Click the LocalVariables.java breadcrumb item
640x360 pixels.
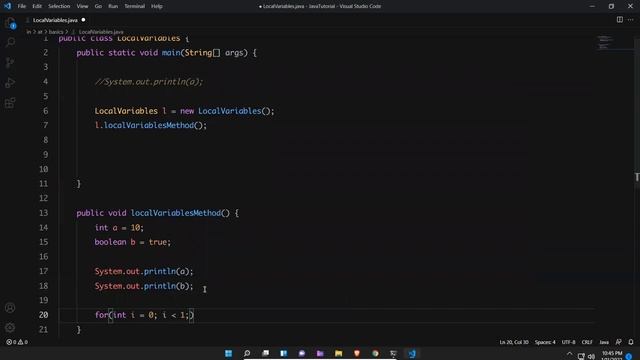point(101,32)
